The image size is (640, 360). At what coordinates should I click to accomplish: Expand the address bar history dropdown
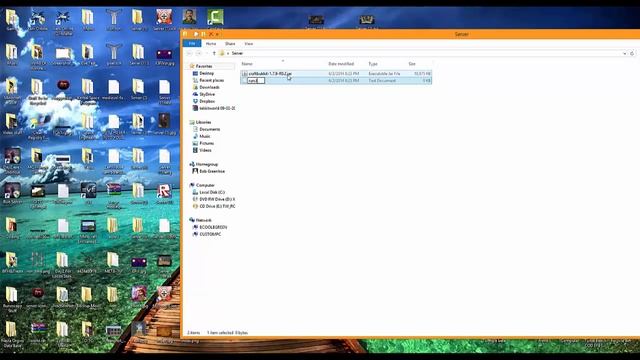pos(624,53)
